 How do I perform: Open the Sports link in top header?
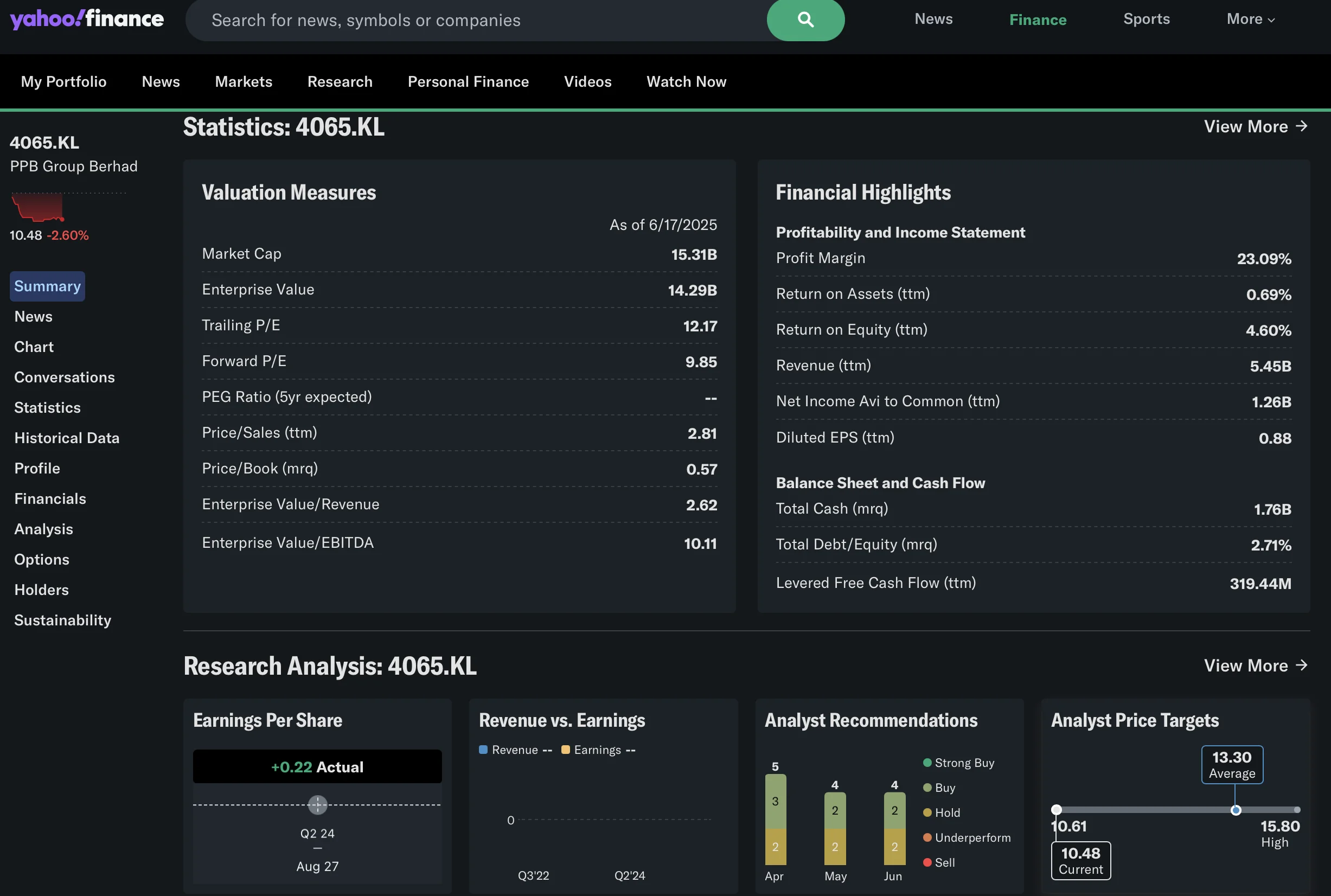(1147, 19)
